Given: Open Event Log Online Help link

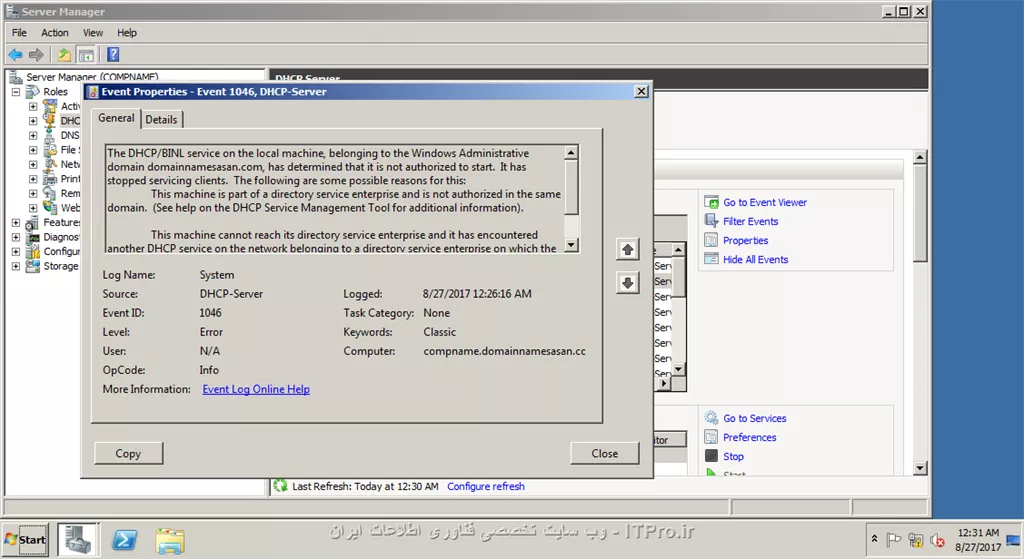Looking at the screenshot, I should pos(256,389).
